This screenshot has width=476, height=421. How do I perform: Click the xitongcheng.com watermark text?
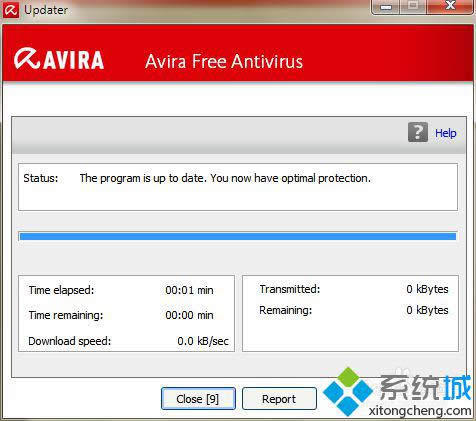[x=420, y=411]
